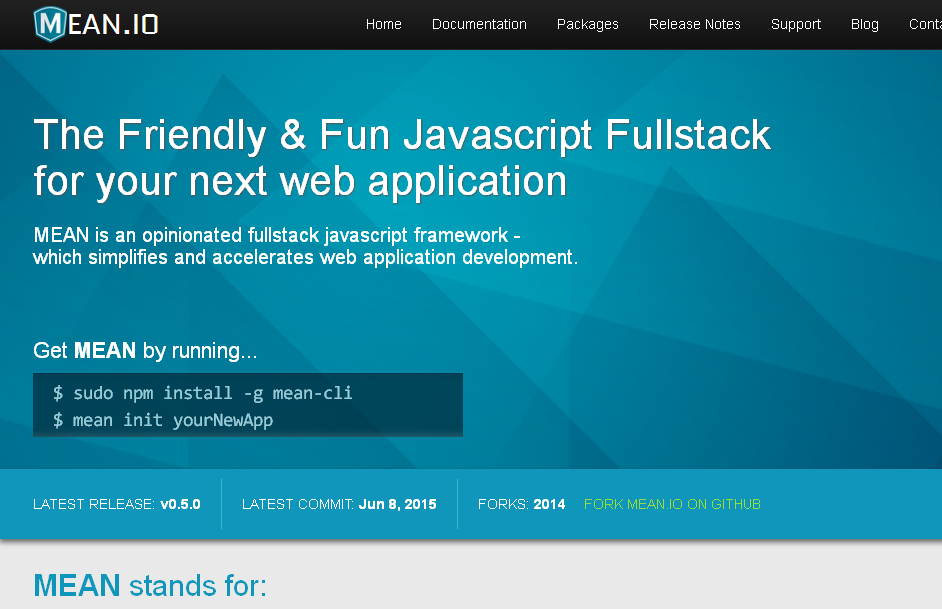Click the sudo npm install command line

(x=202, y=393)
